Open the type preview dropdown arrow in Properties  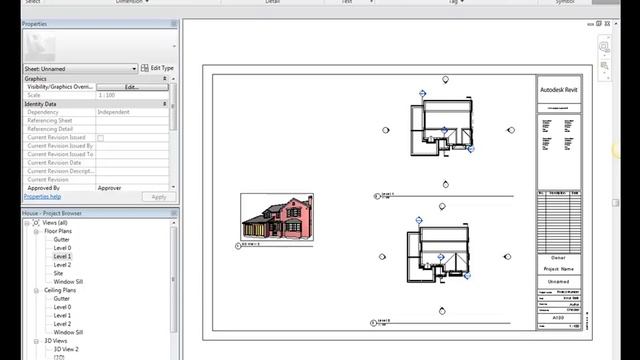(174, 46)
